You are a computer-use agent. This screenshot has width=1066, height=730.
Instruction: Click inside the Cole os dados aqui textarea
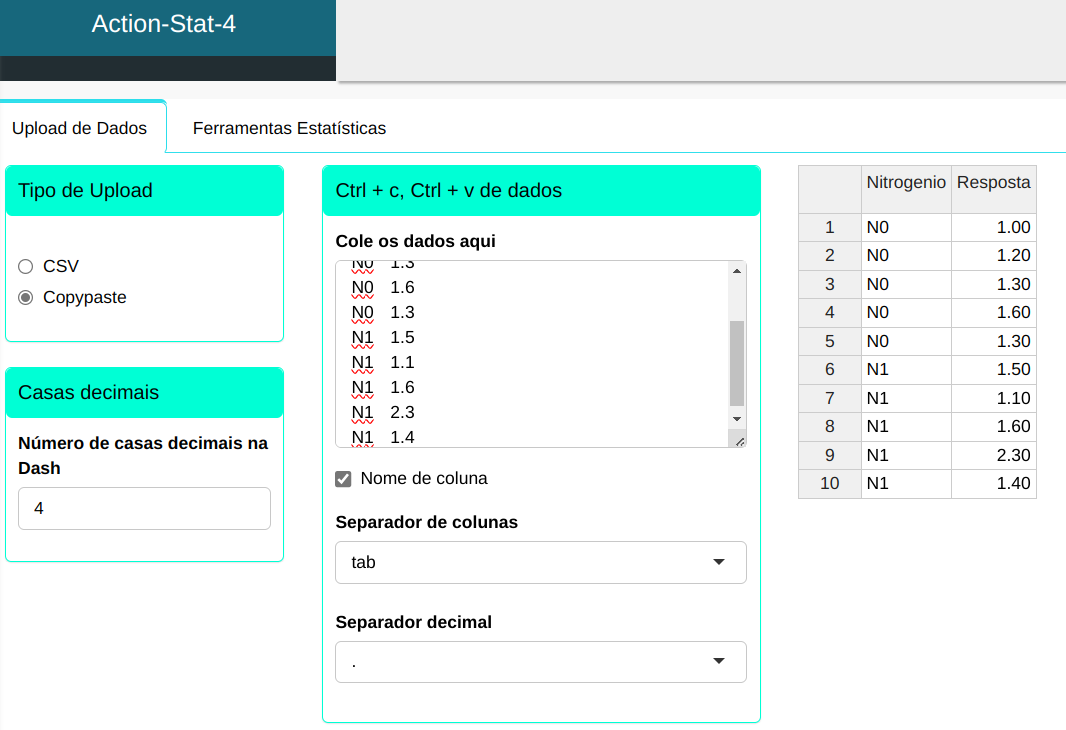[x=530, y=350]
